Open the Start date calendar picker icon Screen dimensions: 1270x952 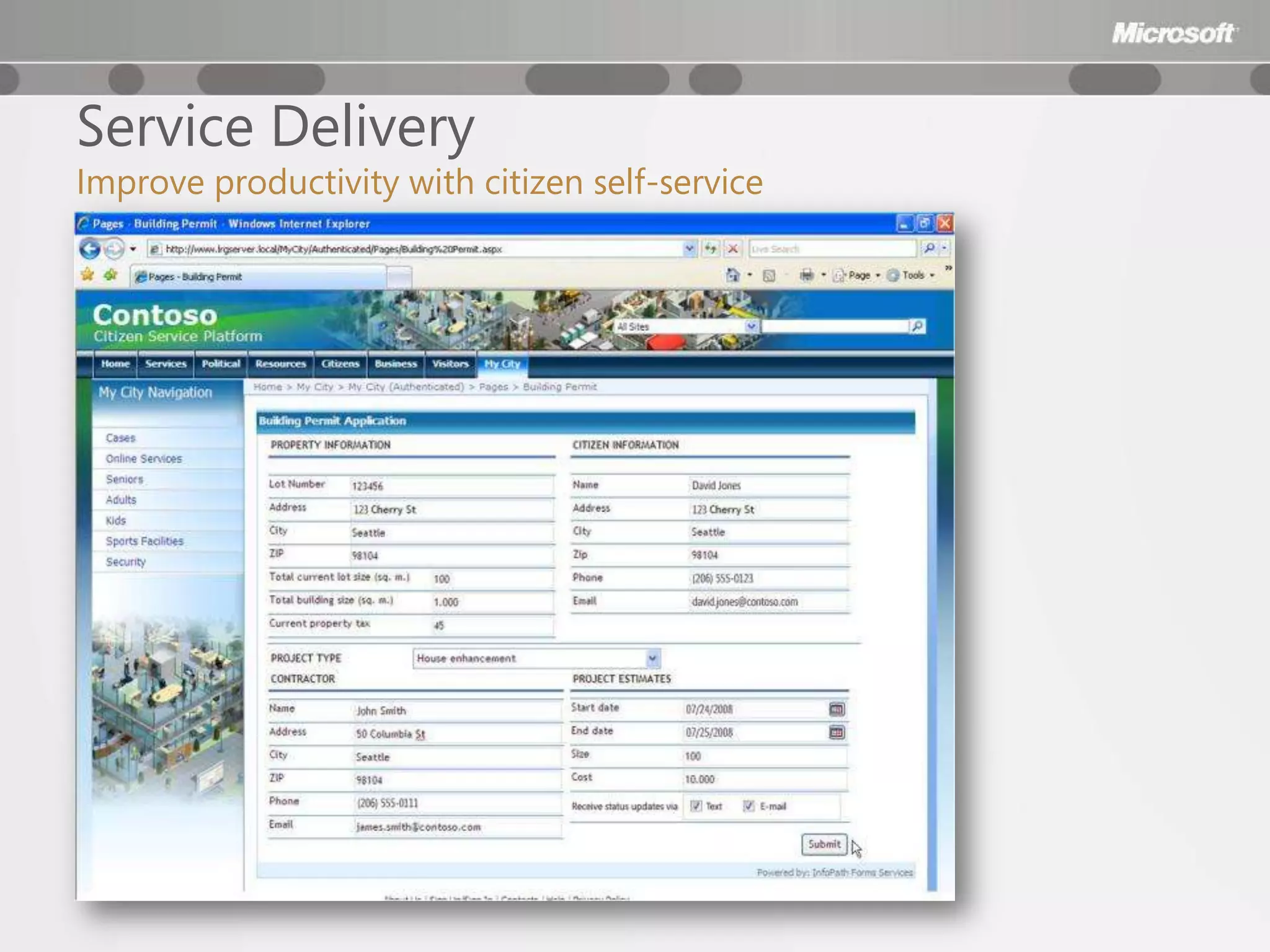(x=837, y=709)
